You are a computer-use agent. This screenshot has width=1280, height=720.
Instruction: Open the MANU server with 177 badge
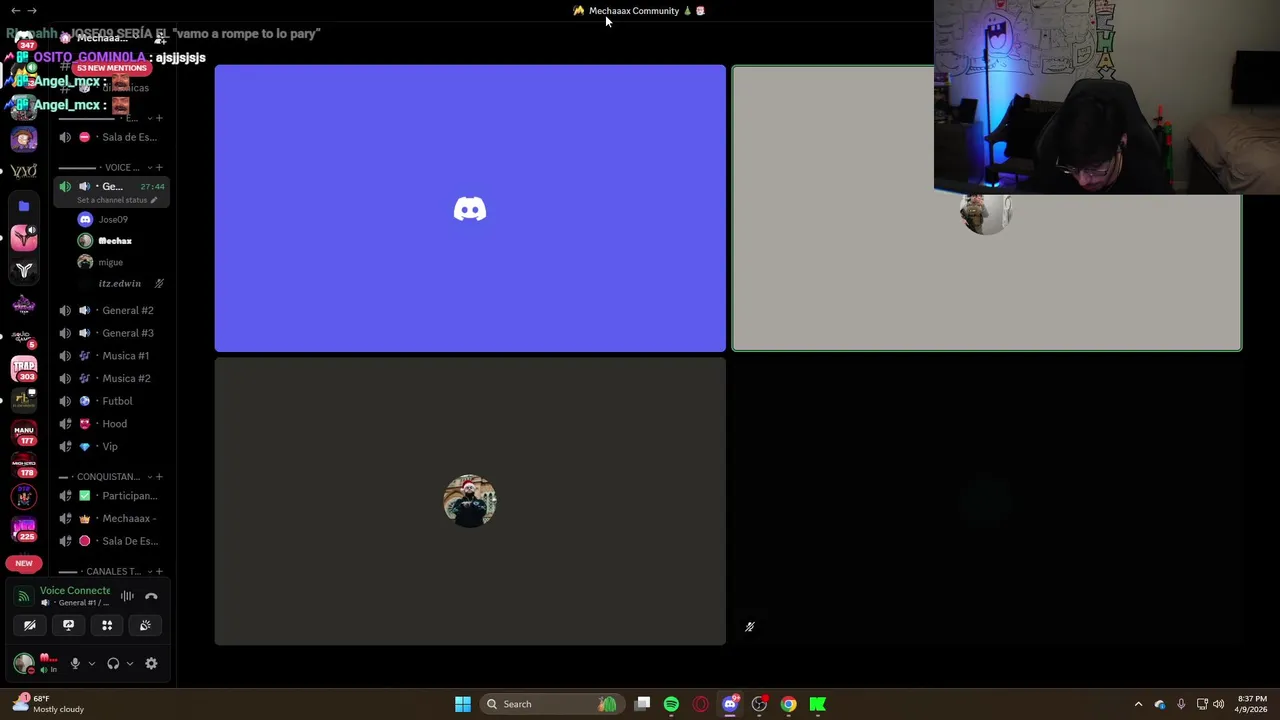point(24,433)
